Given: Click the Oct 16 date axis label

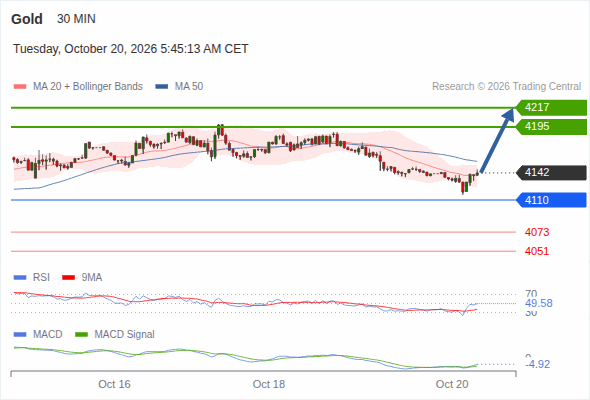Looking at the screenshot, I should [x=114, y=384].
